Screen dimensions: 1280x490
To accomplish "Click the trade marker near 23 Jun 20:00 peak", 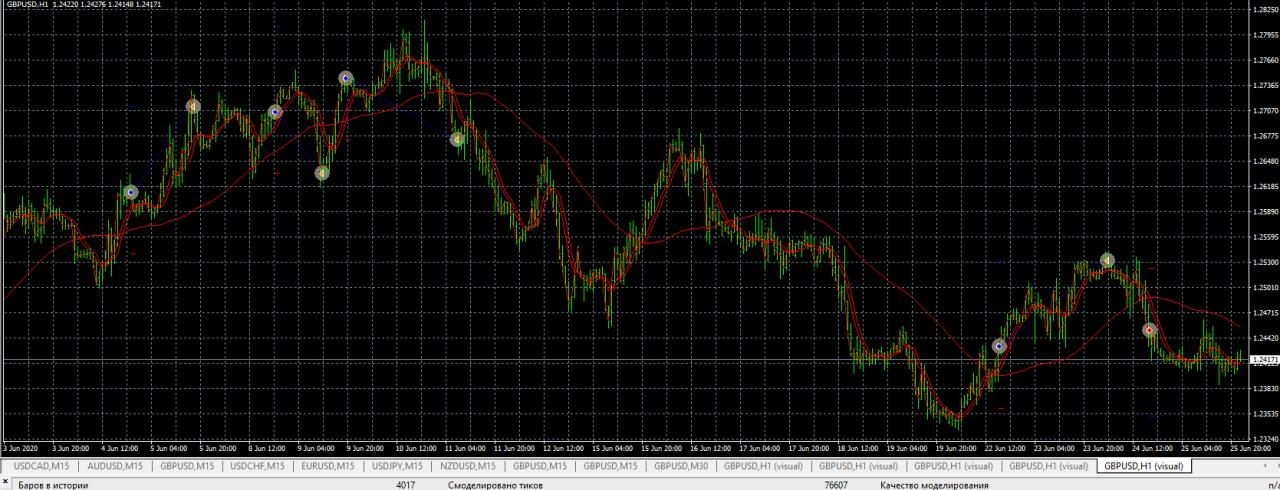I will (x=1107, y=260).
